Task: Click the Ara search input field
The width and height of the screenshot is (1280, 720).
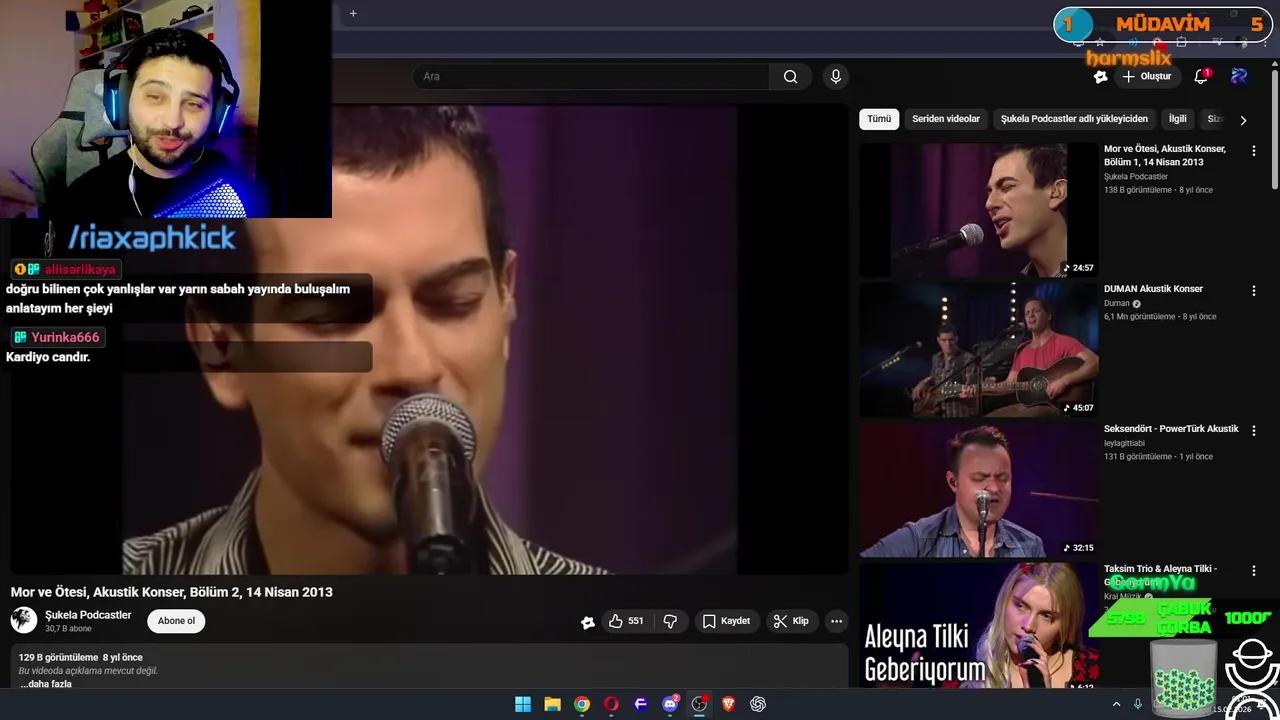Action: point(592,77)
